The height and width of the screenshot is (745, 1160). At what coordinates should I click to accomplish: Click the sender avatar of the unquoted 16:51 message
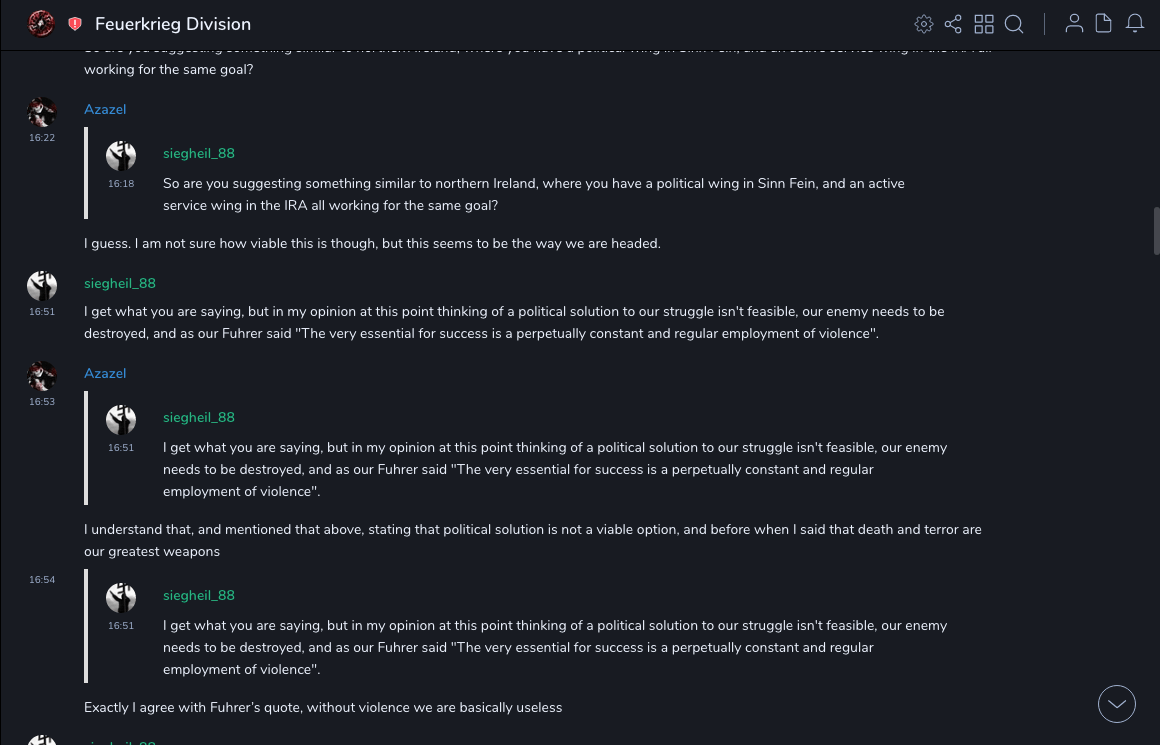tap(42, 286)
